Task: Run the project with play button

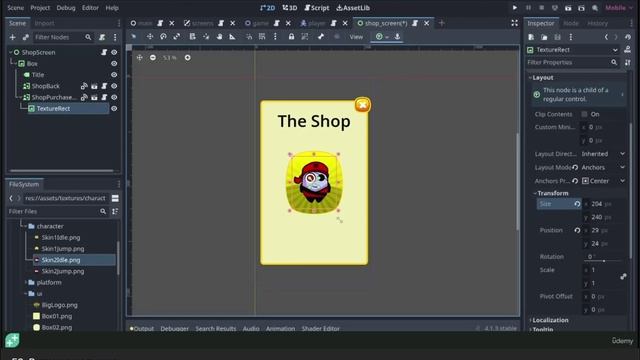Action: point(515,8)
